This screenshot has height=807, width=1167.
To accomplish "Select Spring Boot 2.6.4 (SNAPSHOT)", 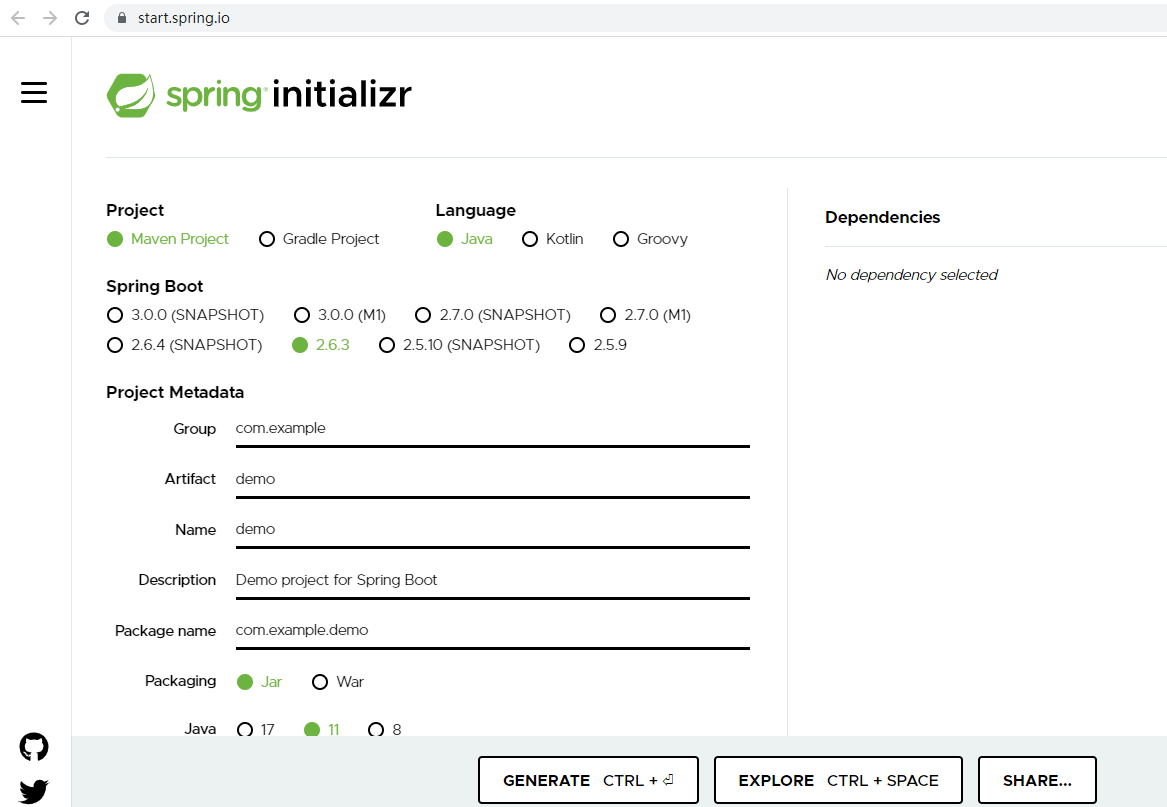I will point(185,345).
